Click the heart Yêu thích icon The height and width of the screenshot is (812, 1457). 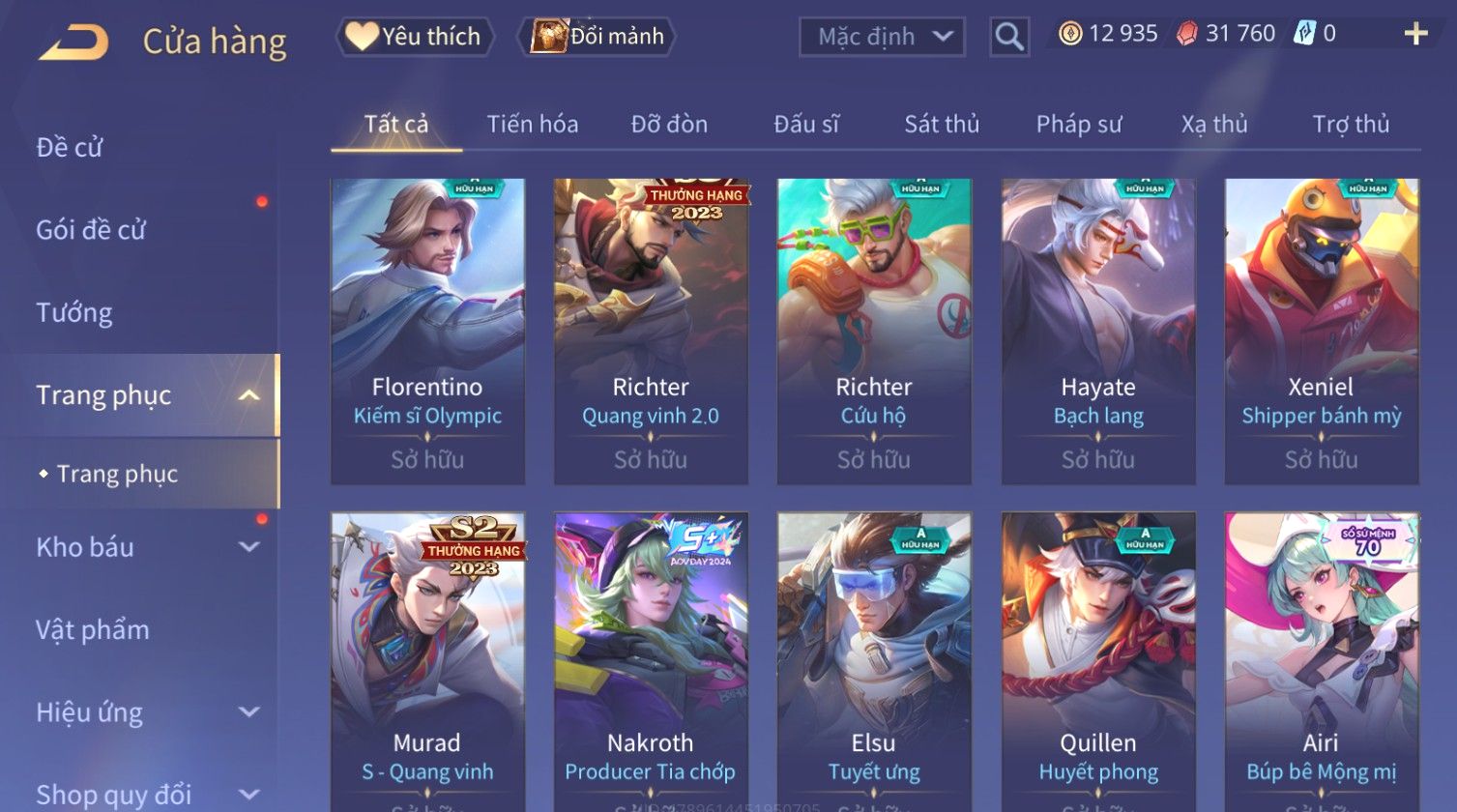362,36
